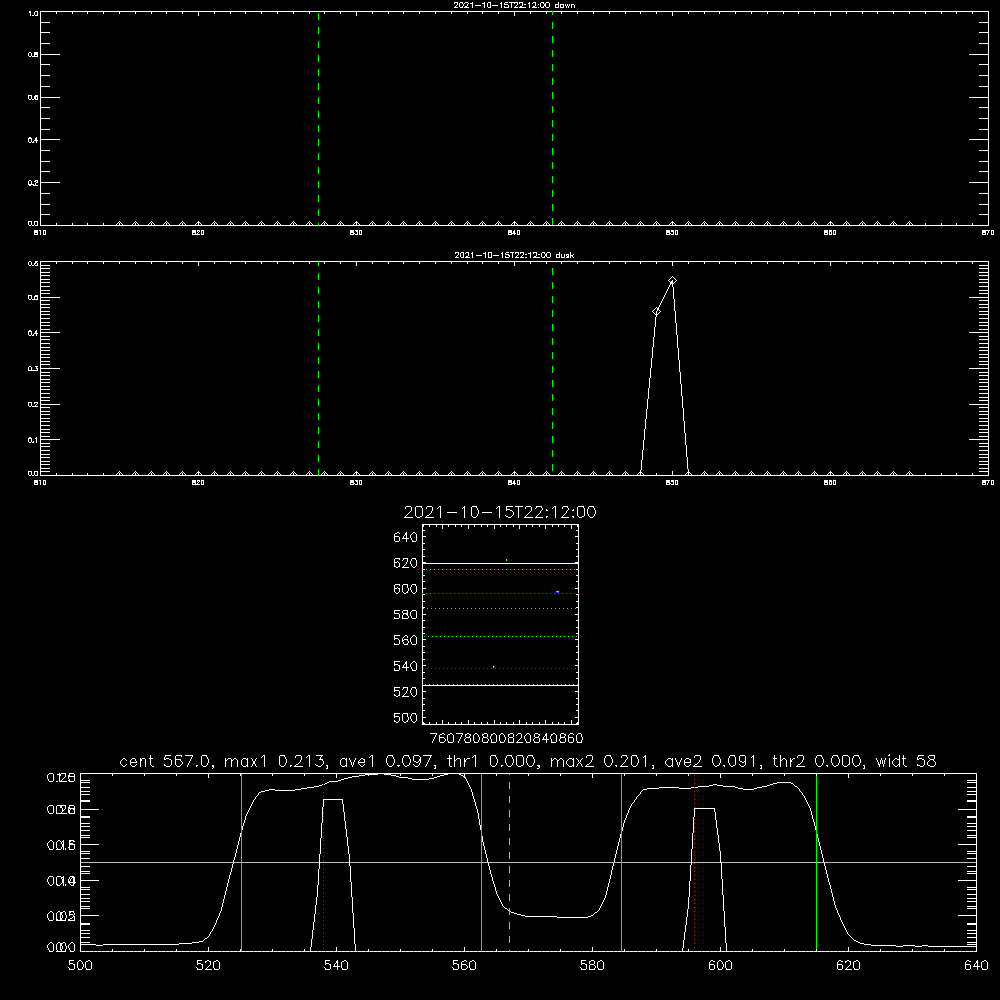Click the '640' label on the bottom plot x-axis
This screenshot has height=1000, width=1000.
(976, 966)
